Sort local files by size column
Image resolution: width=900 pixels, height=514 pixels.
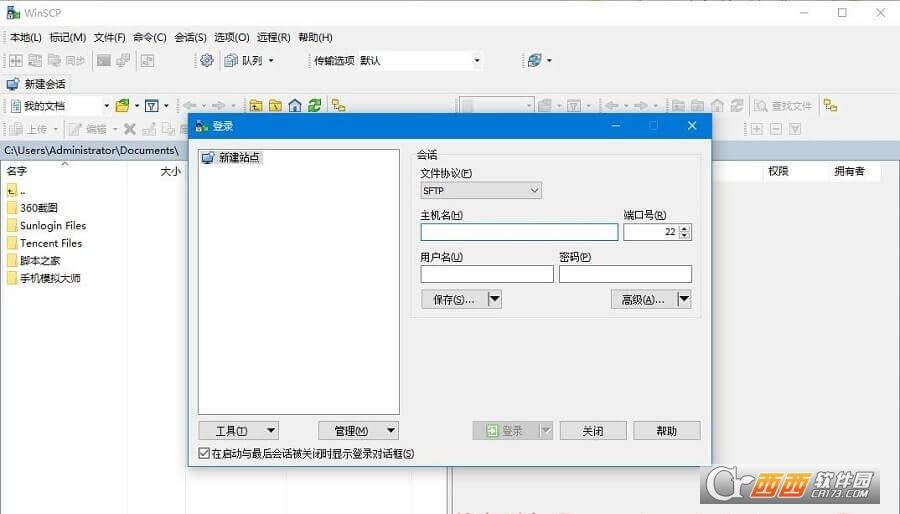[x=155, y=171]
